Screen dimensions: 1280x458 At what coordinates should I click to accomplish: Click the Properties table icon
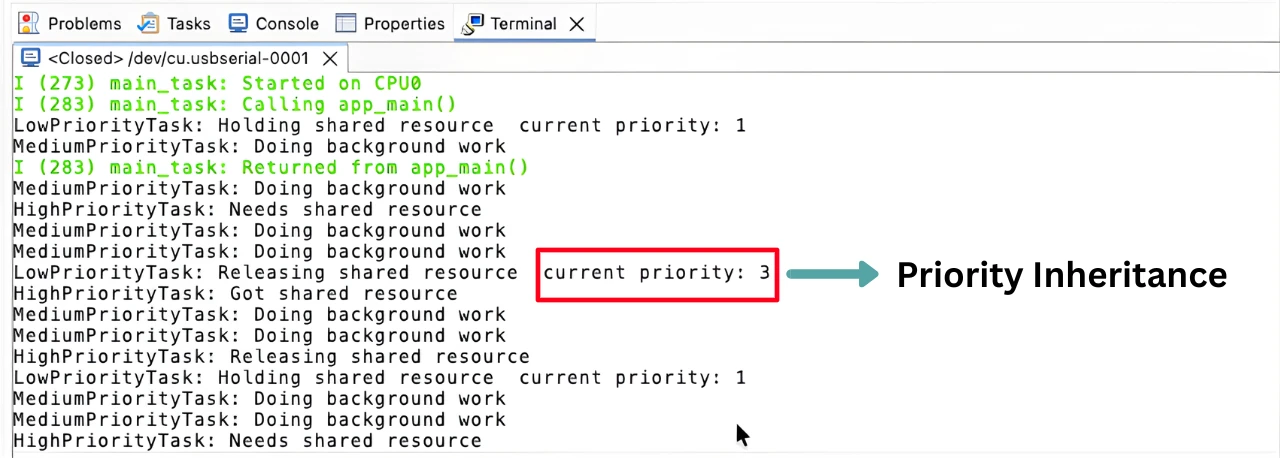pyautogui.click(x=346, y=23)
